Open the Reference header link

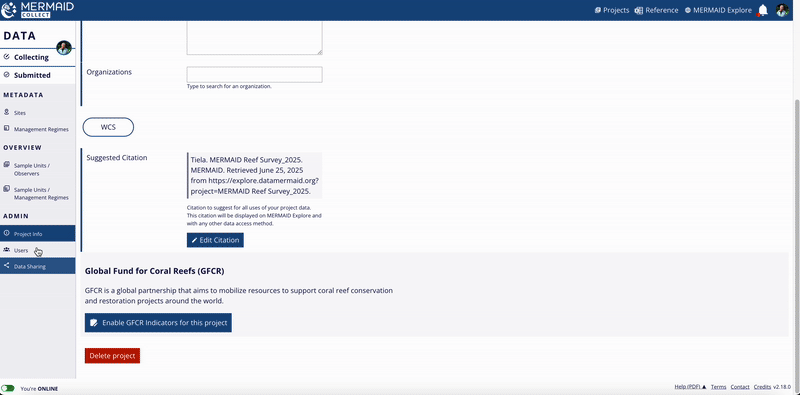pyautogui.click(x=656, y=10)
